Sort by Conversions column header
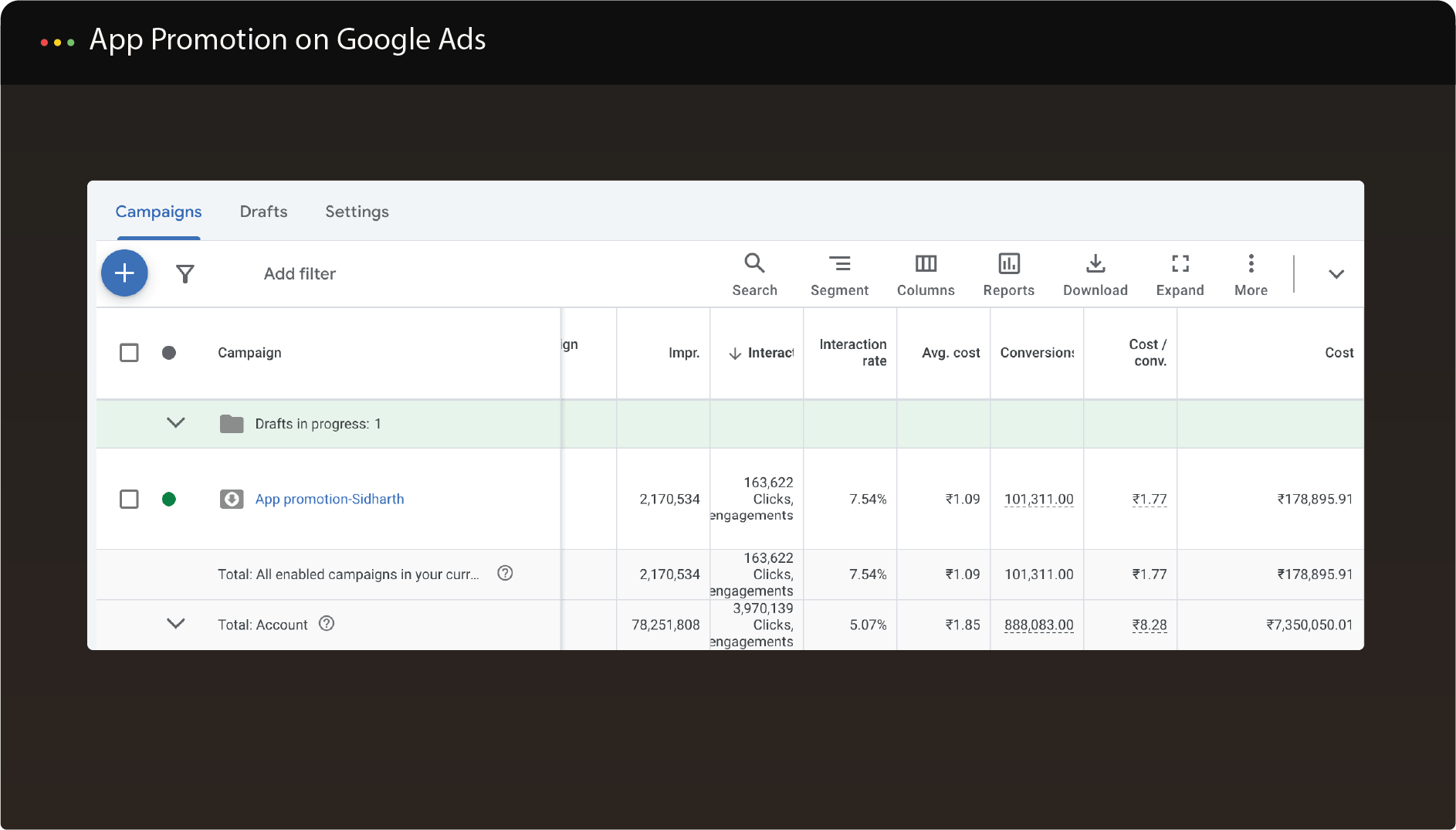Viewport: 1456px width, 830px height. point(1037,353)
